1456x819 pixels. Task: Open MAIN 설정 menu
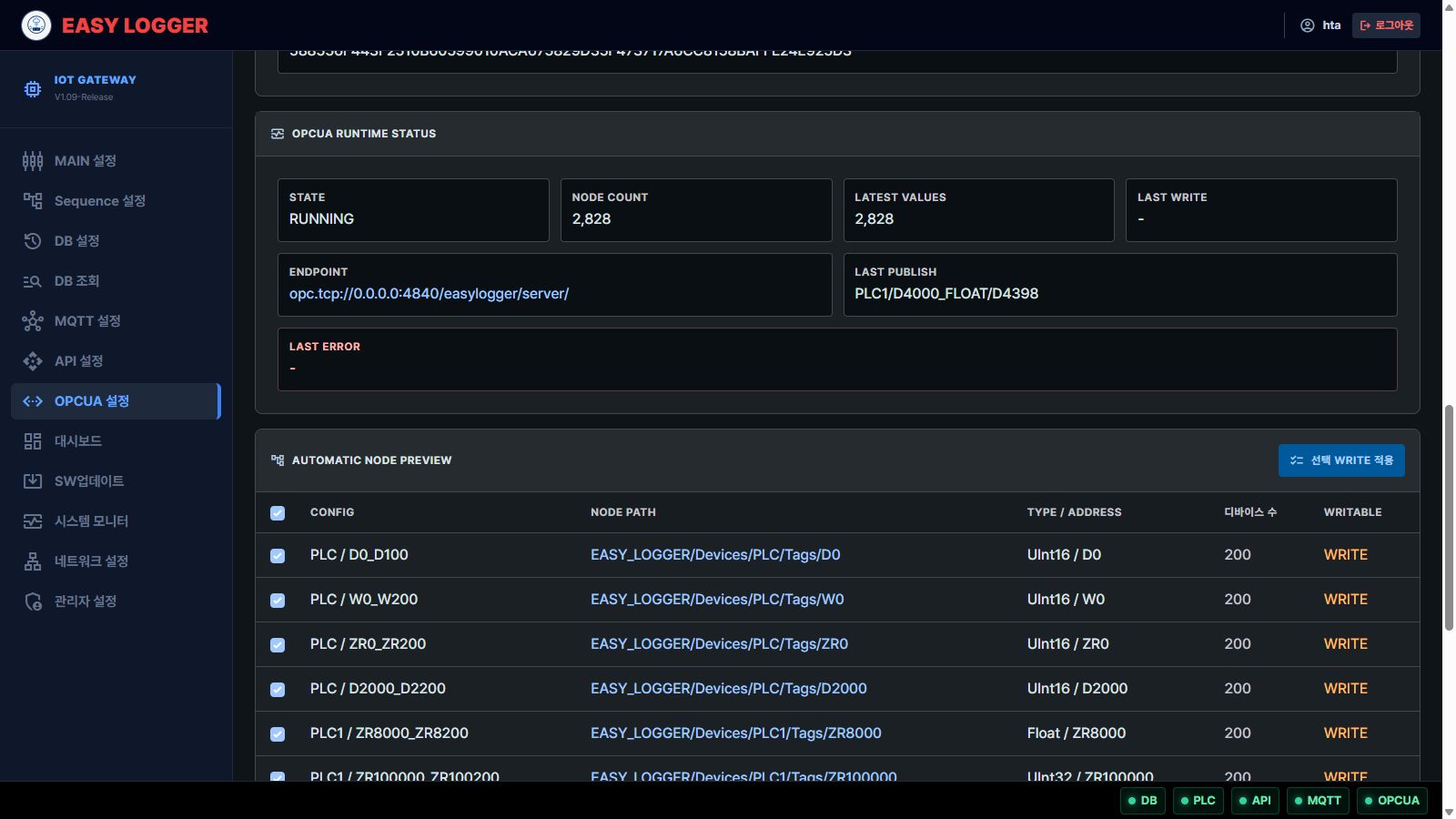(x=116, y=161)
